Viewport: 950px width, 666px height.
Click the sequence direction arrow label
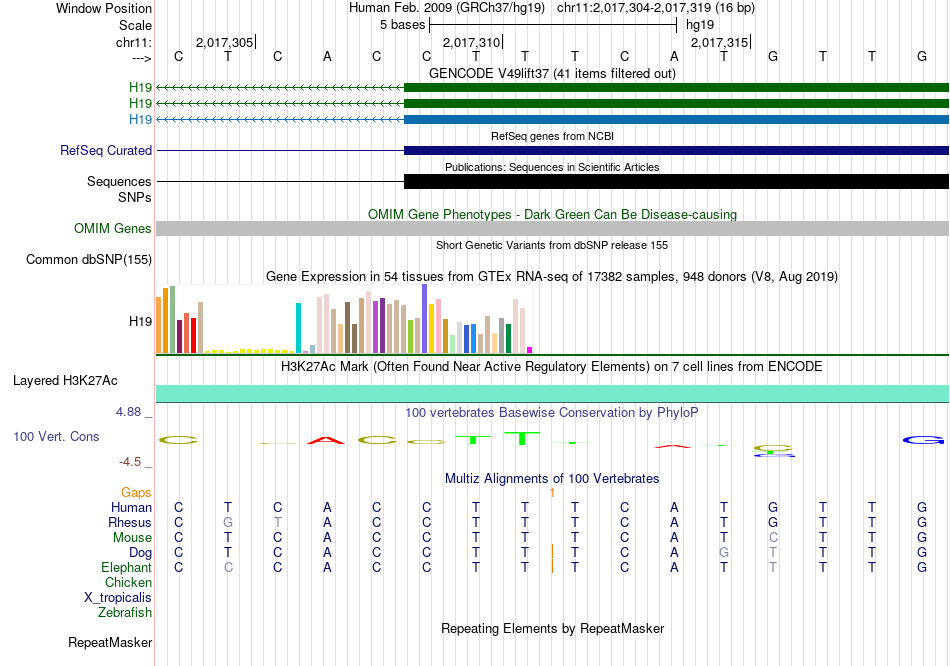142,58
